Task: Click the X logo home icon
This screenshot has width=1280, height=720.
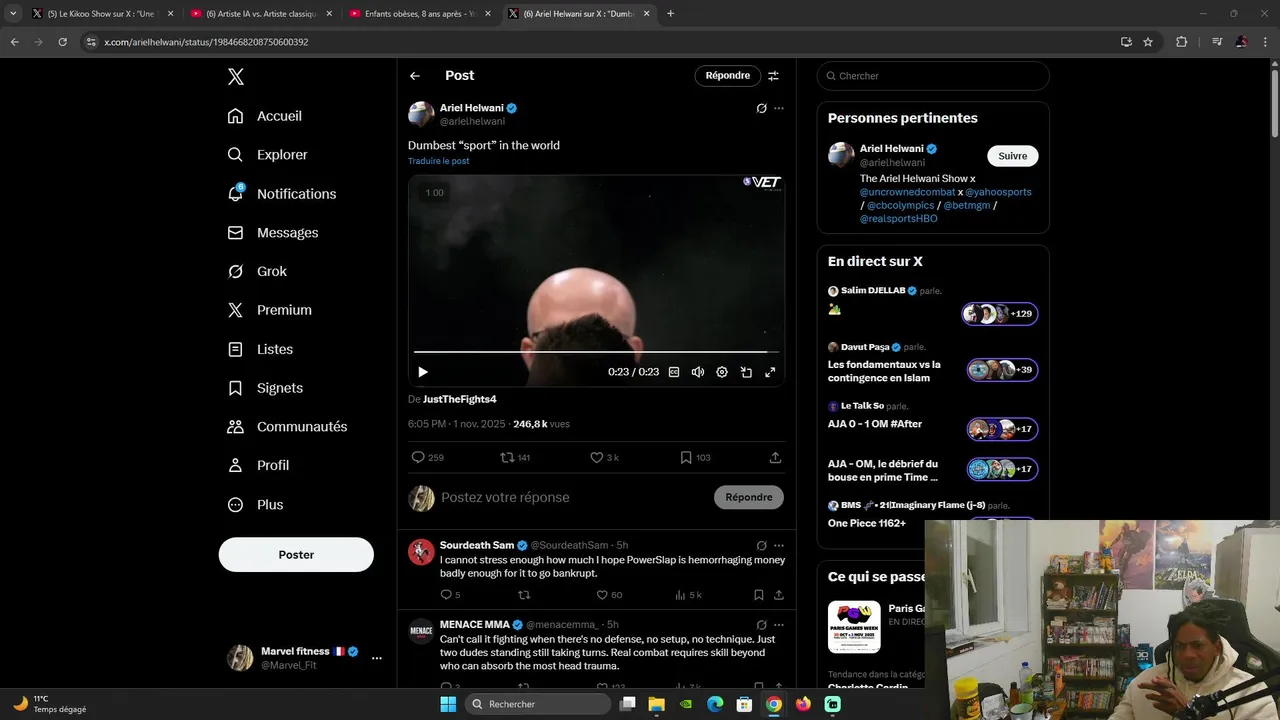Action: tap(235, 77)
